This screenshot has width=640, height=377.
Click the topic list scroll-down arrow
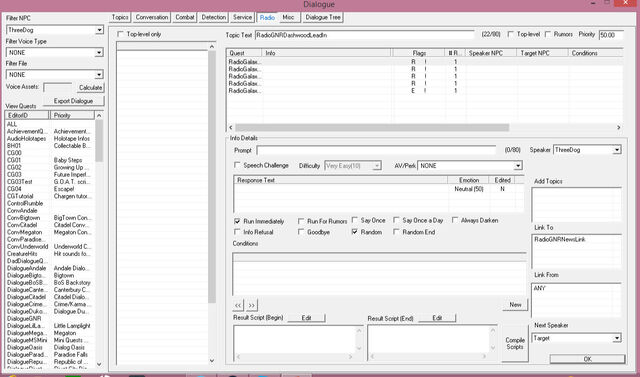pyautogui.click(x=212, y=360)
